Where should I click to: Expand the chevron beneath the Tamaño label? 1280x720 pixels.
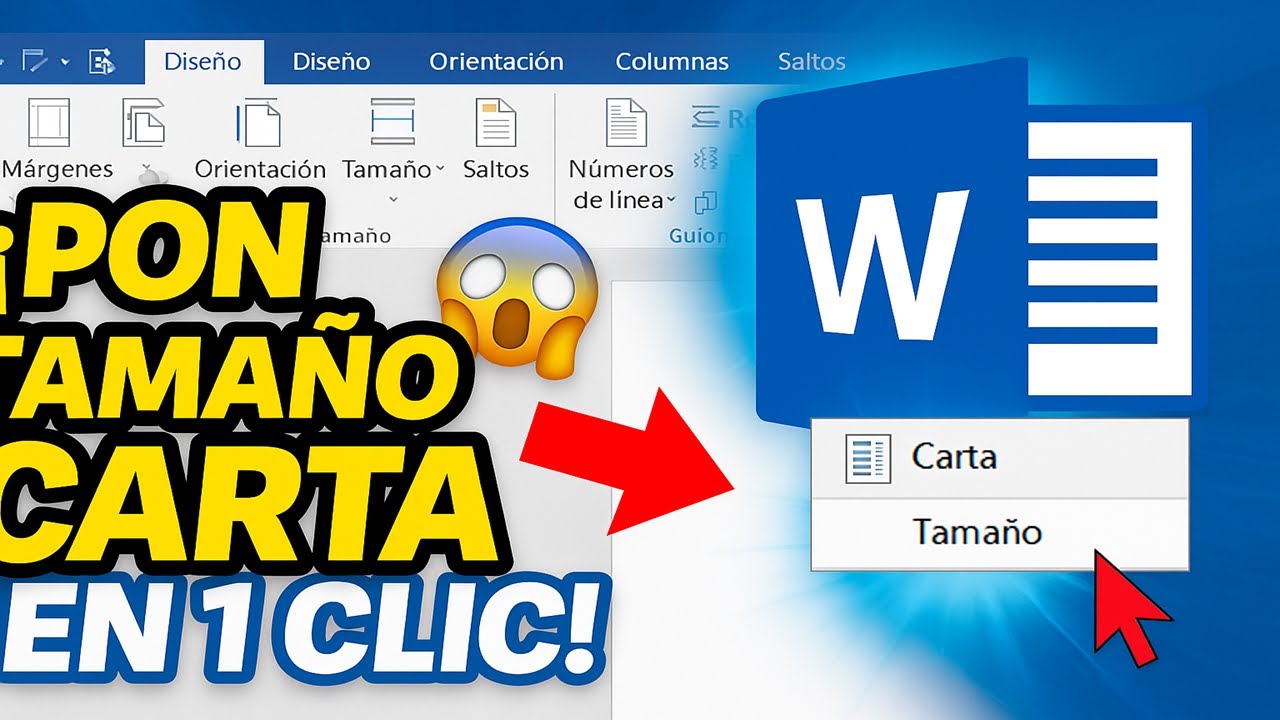[x=392, y=199]
